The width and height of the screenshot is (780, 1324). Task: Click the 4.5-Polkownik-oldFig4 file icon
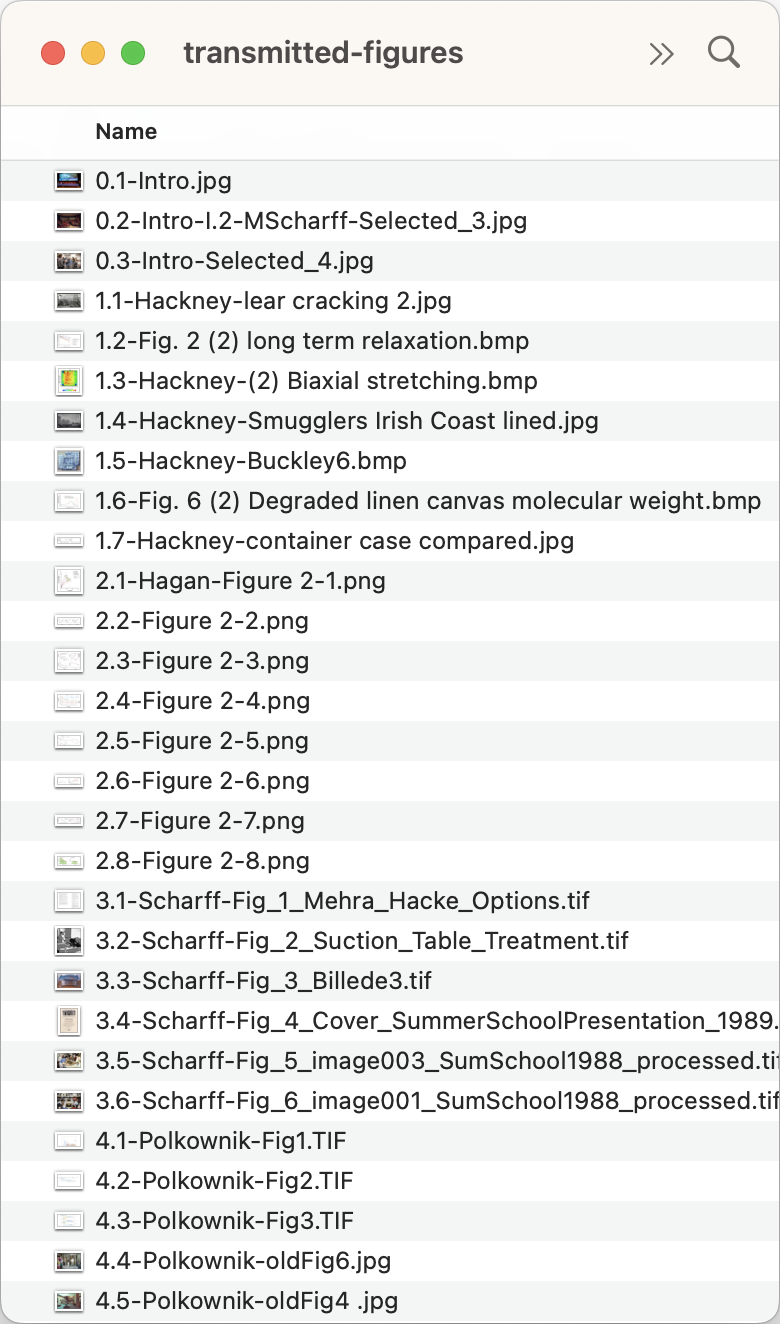pyautogui.click(x=69, y=1301)
